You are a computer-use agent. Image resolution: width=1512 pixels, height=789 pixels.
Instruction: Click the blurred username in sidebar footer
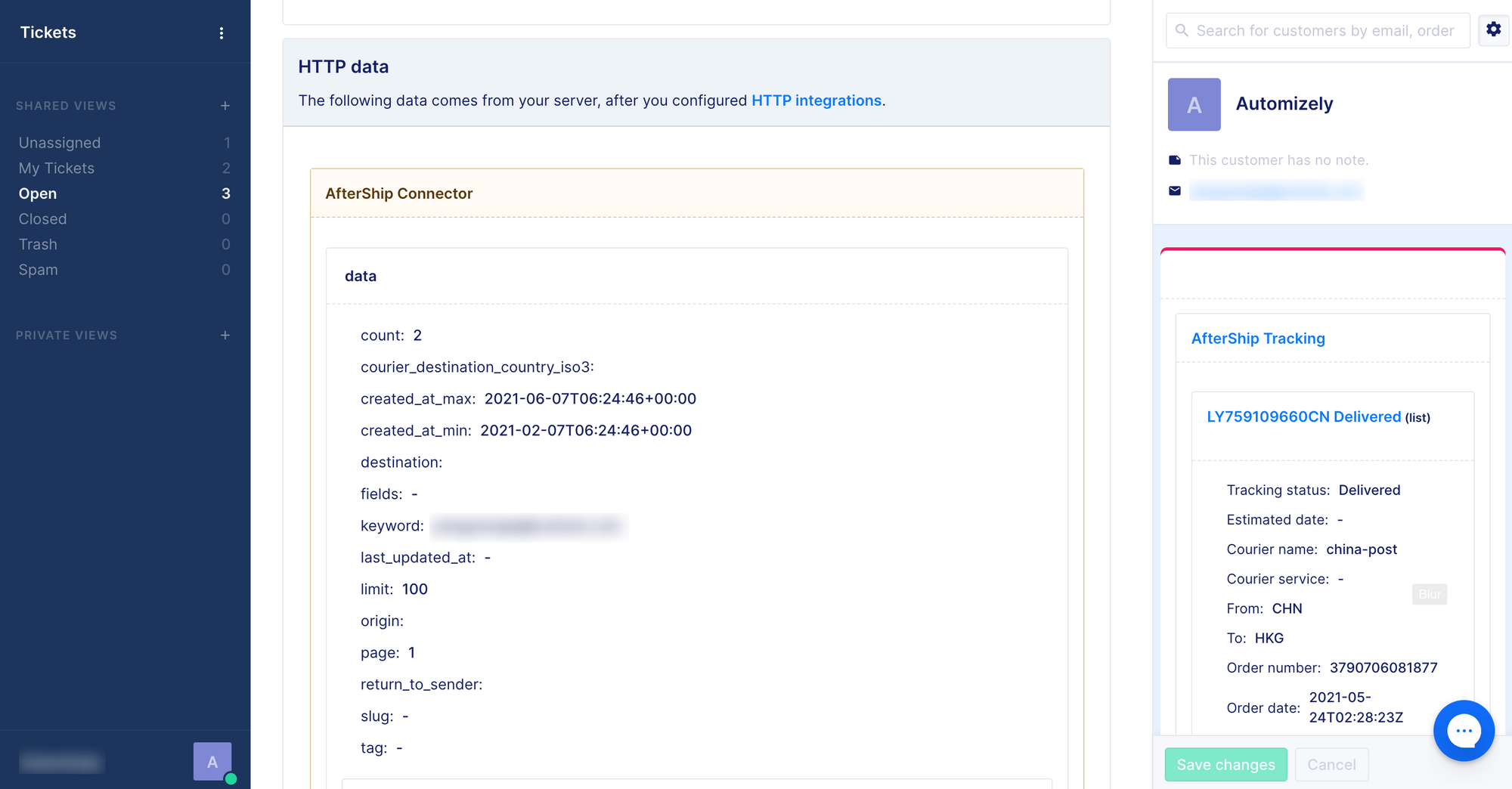coord(60,763)
